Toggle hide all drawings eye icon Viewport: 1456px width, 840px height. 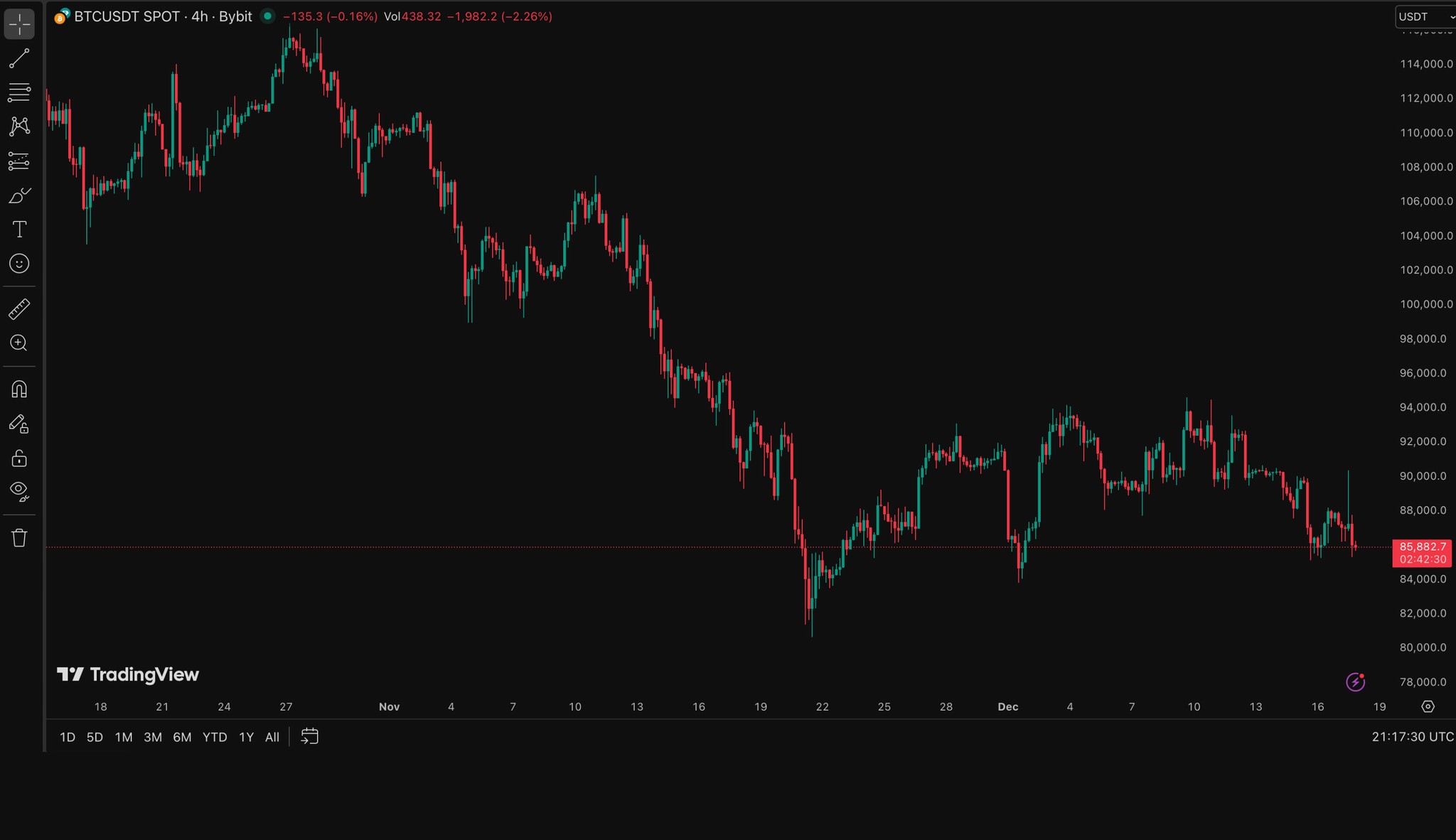point(19,490)
